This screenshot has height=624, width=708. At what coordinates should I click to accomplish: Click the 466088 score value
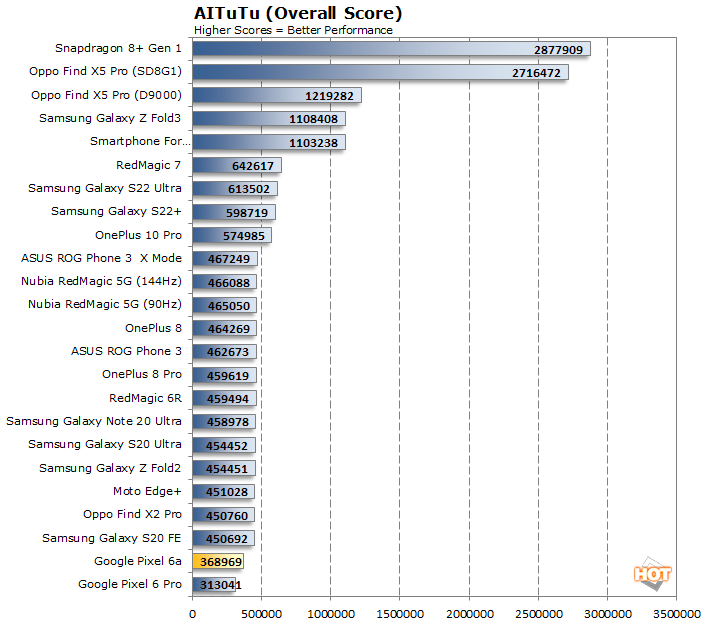(229, 283)
